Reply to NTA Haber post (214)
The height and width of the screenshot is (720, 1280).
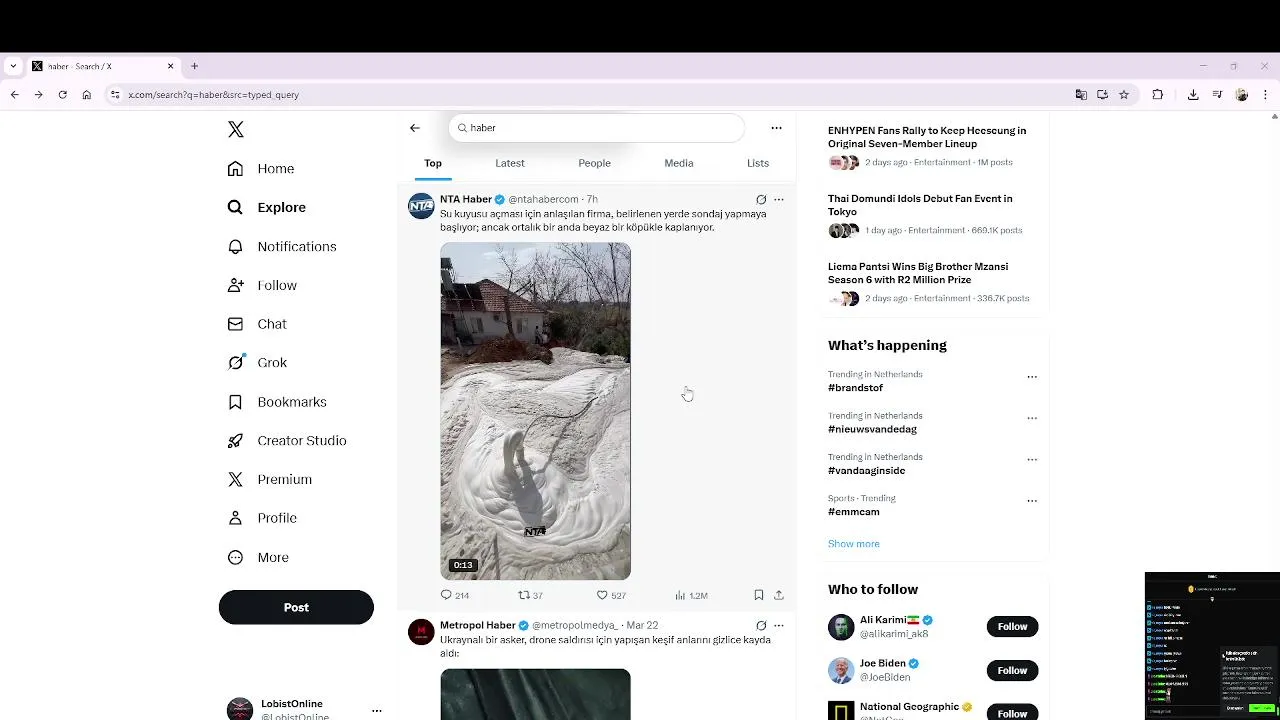tap(455, 595)
